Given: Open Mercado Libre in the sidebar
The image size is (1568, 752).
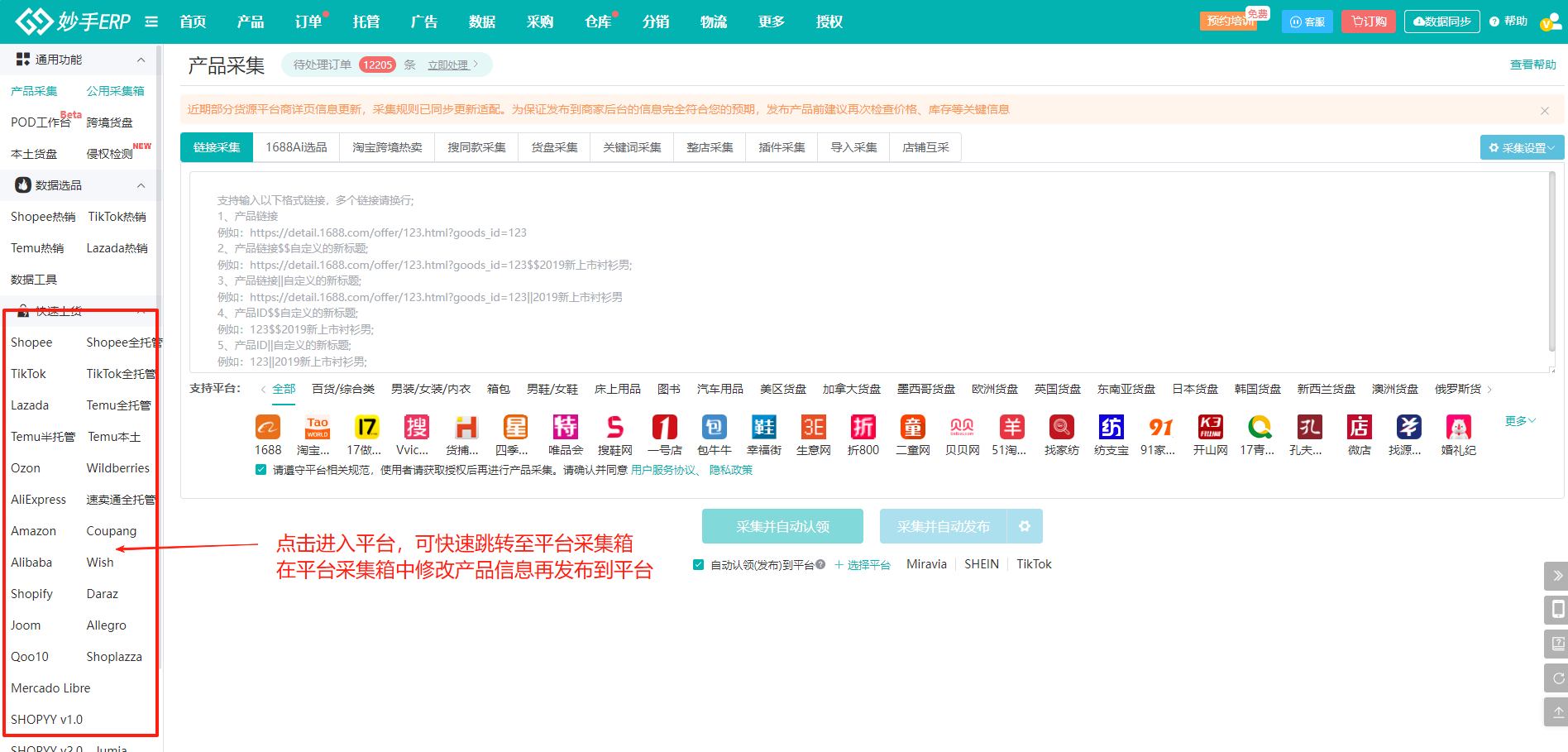Looking at the screenshot, I should (x=50, y=688).
